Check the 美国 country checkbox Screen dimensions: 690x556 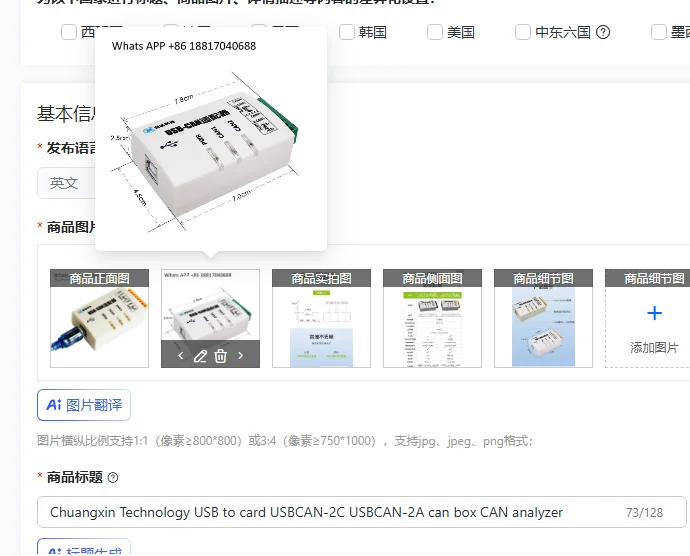click(435, 32)
